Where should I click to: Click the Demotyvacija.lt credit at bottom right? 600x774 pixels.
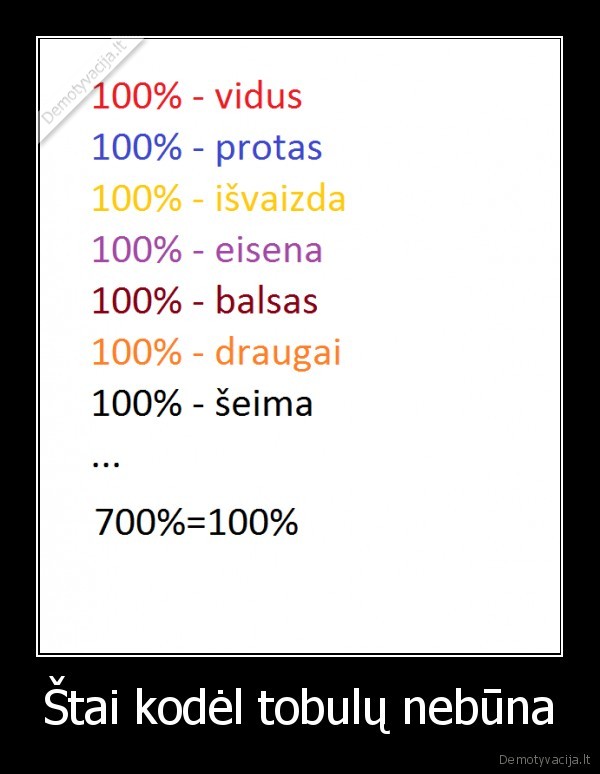pos(545,759)
